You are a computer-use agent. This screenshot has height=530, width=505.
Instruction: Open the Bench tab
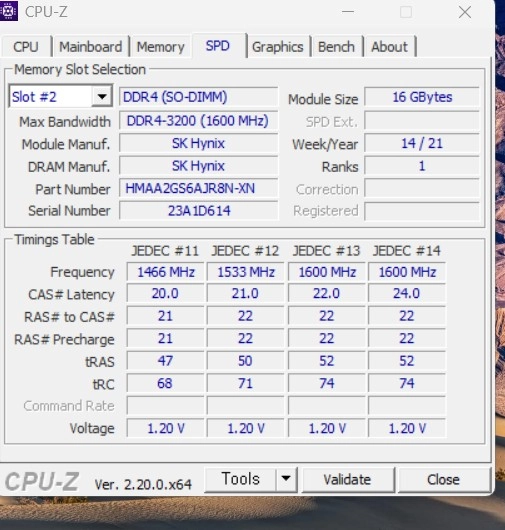pos(336,46)
